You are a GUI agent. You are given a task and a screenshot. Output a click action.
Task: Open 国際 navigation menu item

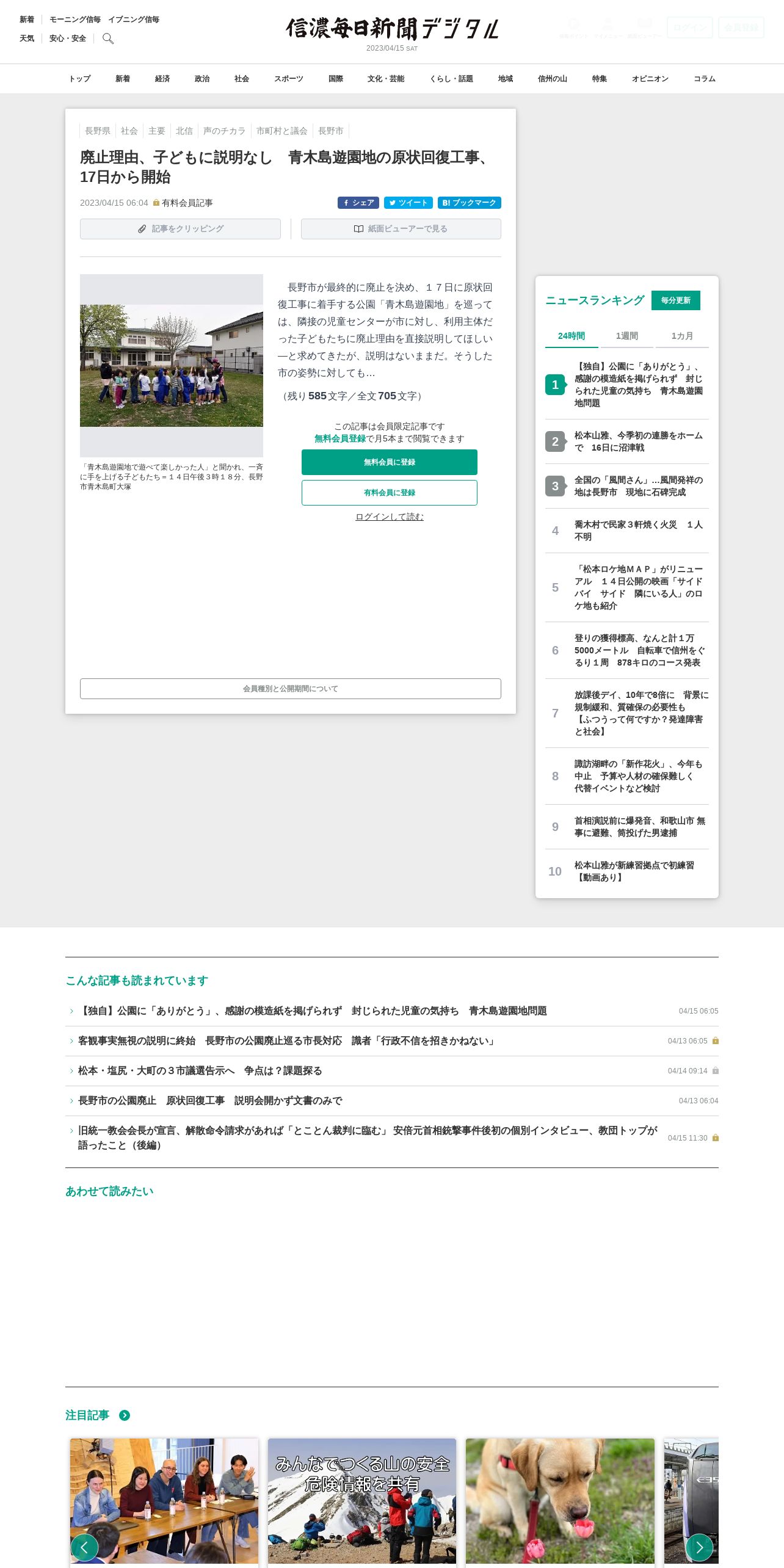tap(336, 79)
